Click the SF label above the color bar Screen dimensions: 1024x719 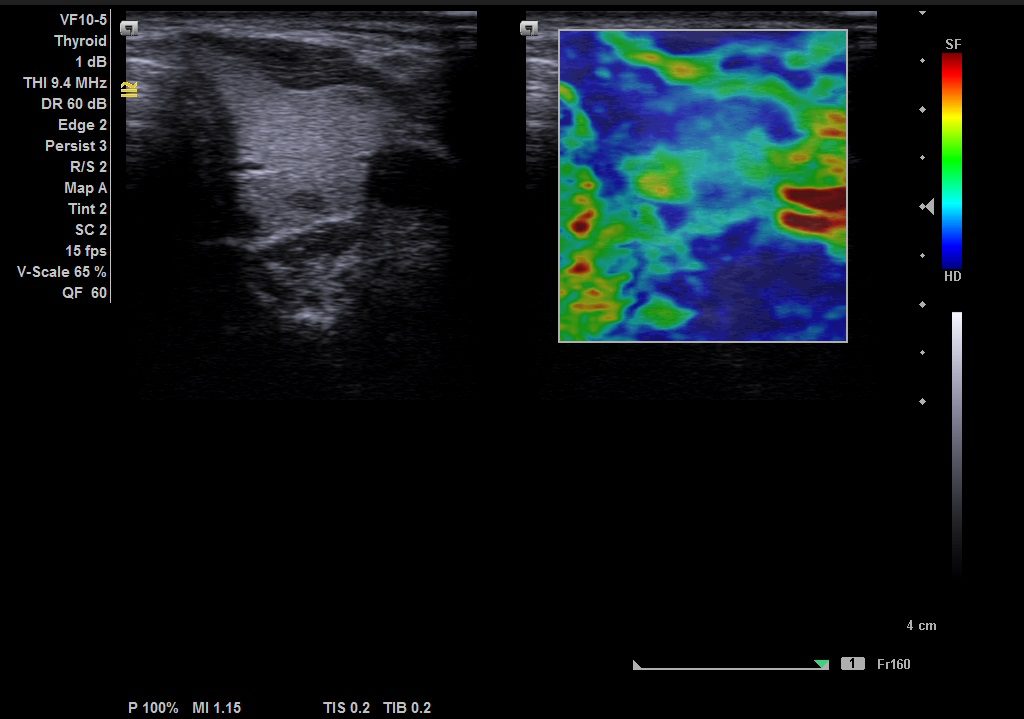(953, 44)
